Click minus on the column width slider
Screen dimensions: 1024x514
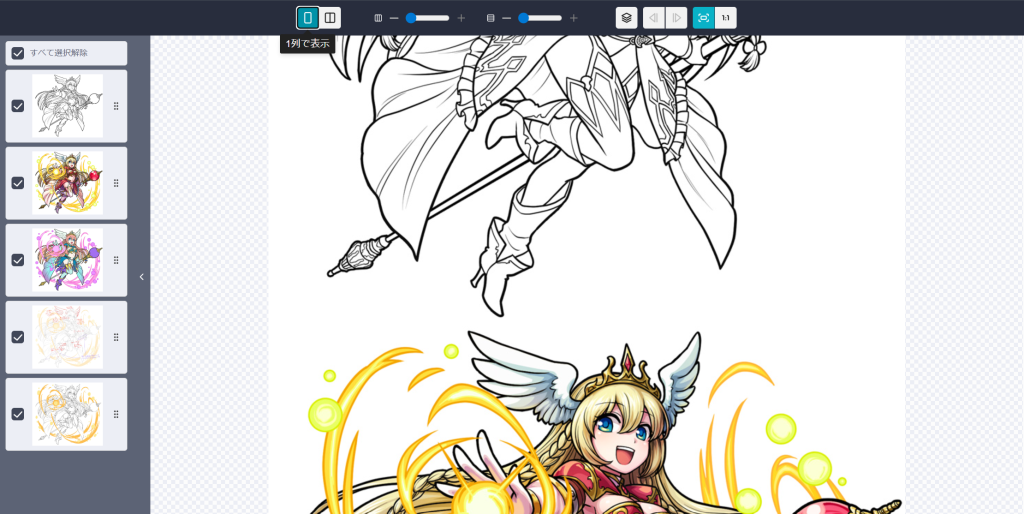[394, 18]
